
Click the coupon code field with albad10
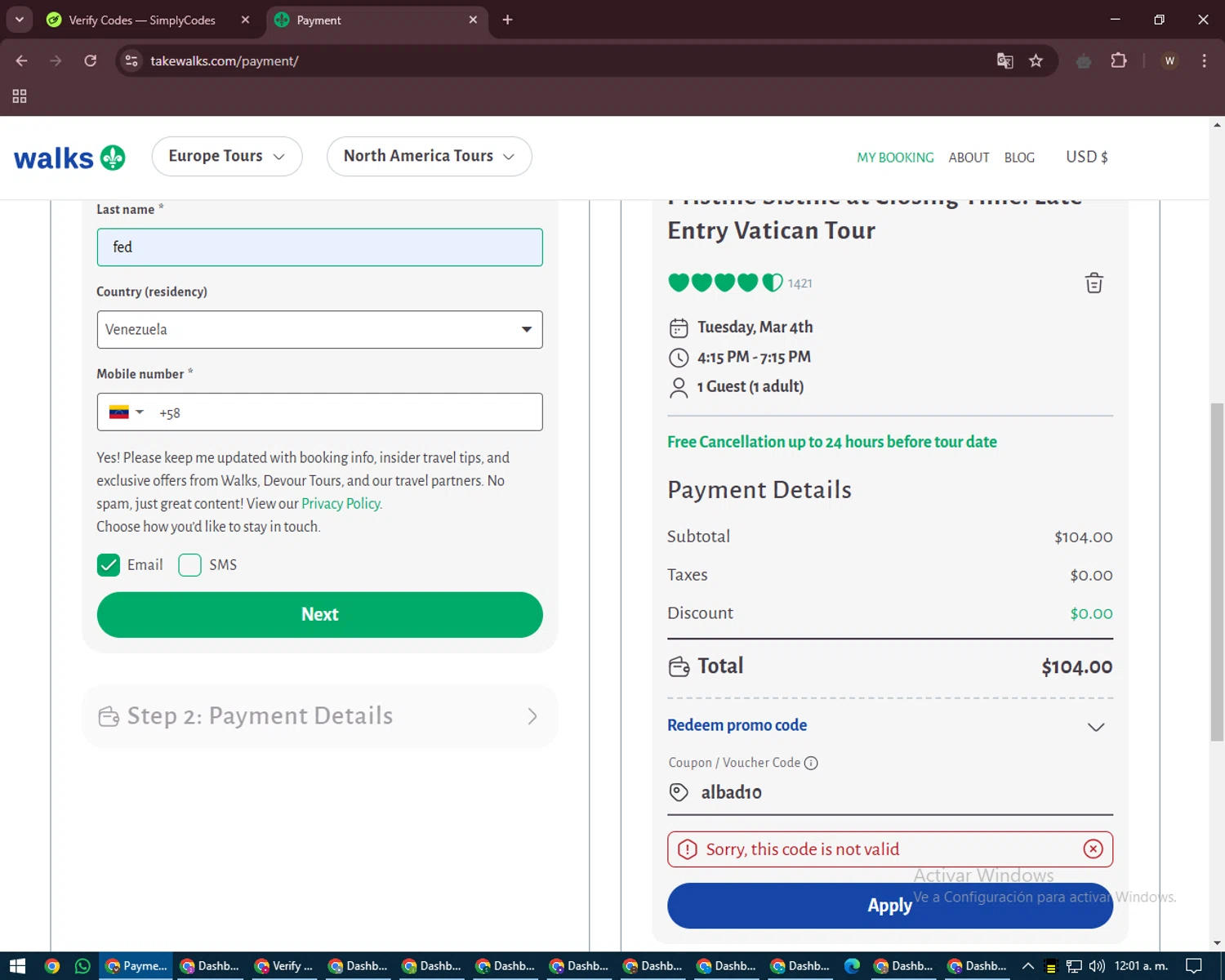point(890,792)
